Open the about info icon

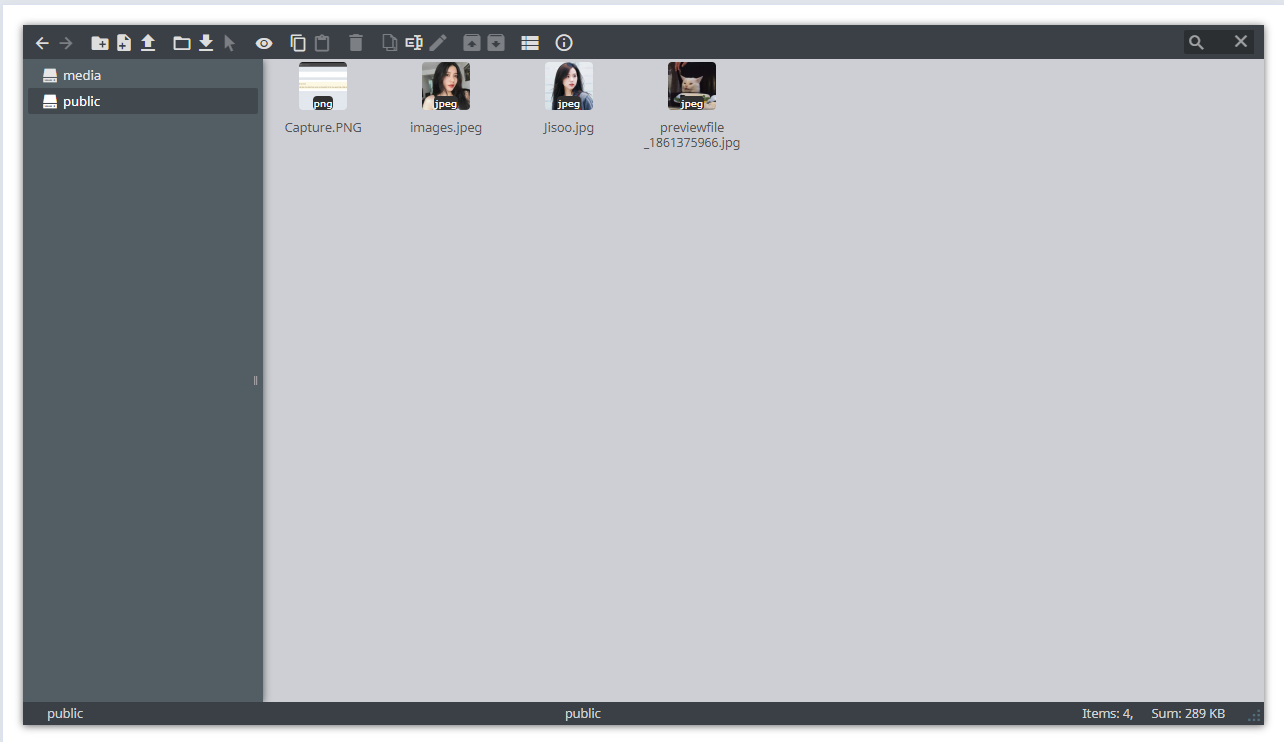pyautogui.click(x=564, y=43)
